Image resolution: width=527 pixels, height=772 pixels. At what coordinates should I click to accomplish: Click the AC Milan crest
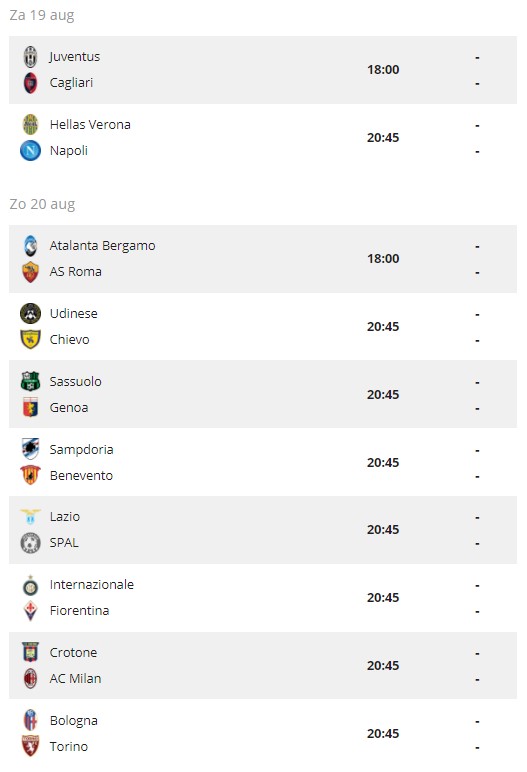pos(31,678)
